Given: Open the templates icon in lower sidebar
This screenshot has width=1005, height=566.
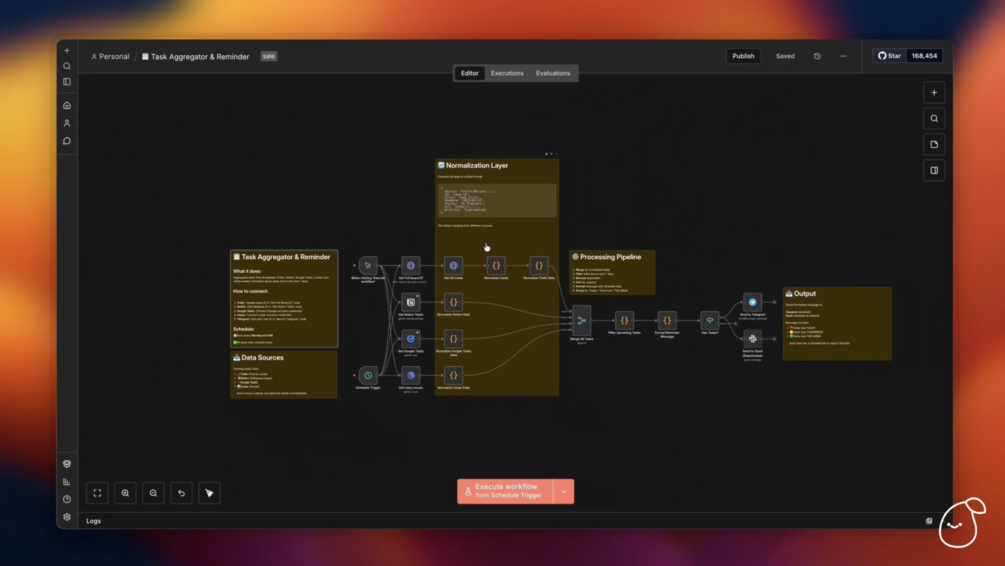Looking at the screenshot, I should [67, 463].
